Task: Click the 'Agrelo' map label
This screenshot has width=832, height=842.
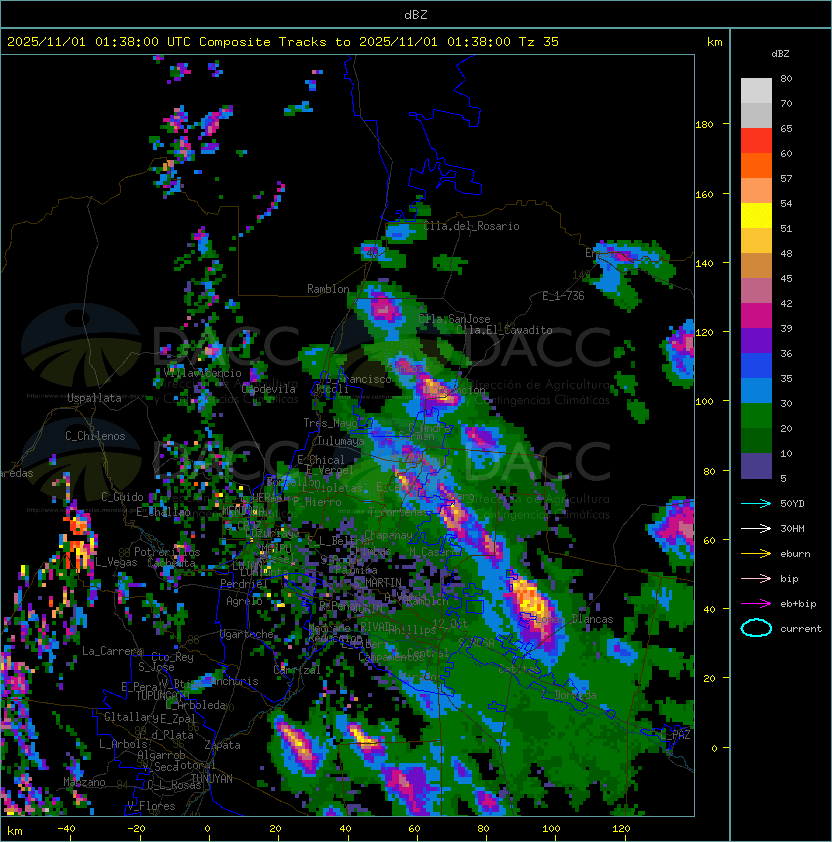Action: [244, 601]
